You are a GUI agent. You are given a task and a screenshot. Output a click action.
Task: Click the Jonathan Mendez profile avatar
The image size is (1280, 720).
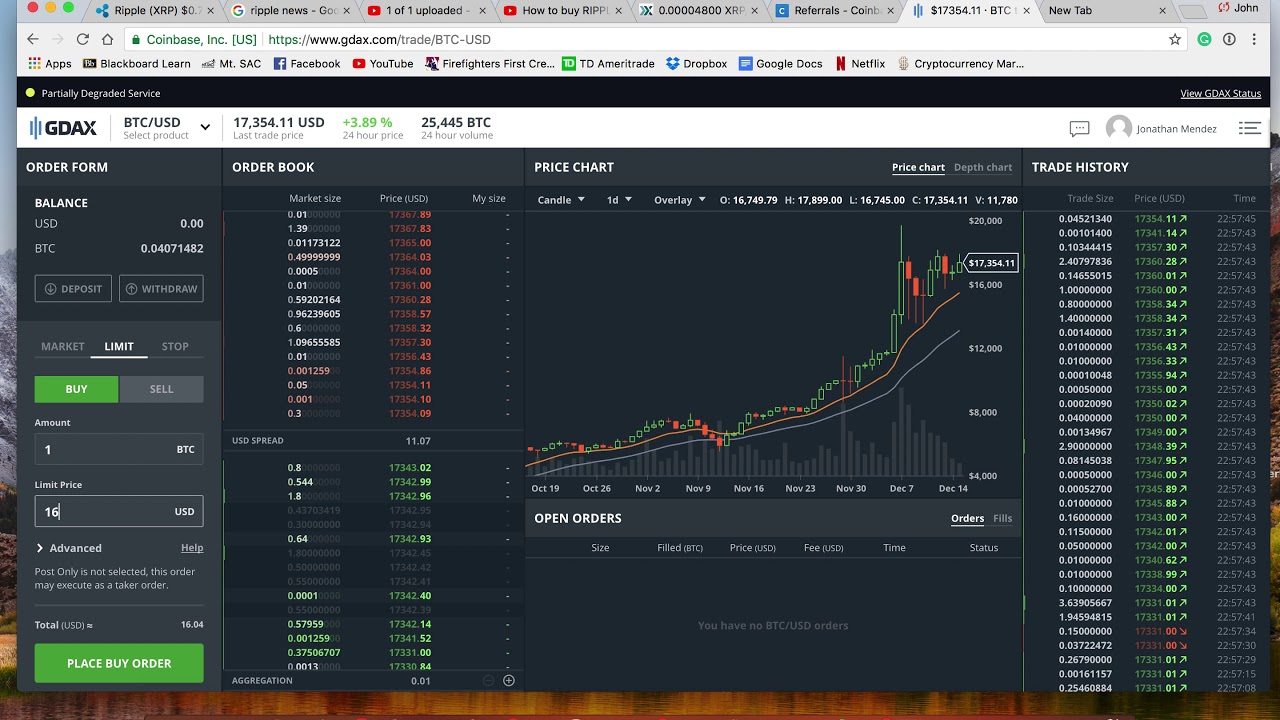[x=1119, y=128]
